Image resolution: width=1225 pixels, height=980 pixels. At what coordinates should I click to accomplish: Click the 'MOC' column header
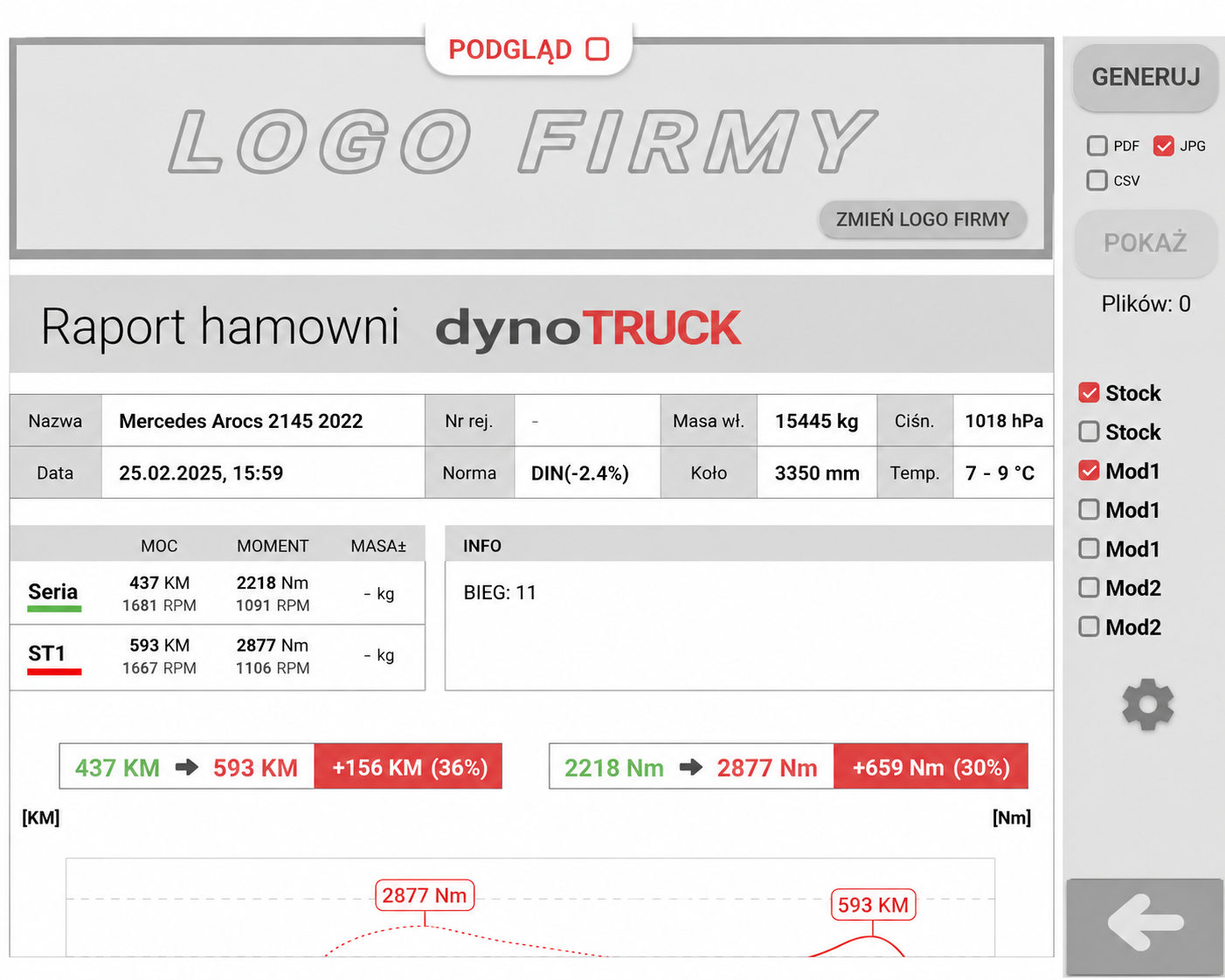point(159,546)
